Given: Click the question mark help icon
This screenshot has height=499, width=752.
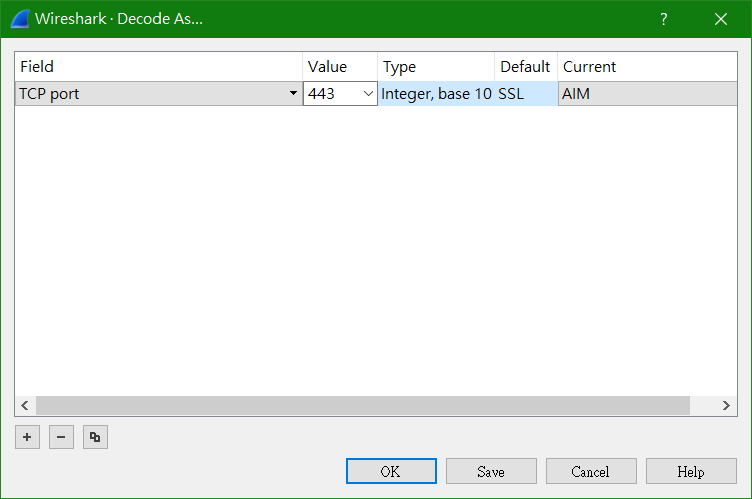Looking at the screenshot, I should (x=664, y=19).
